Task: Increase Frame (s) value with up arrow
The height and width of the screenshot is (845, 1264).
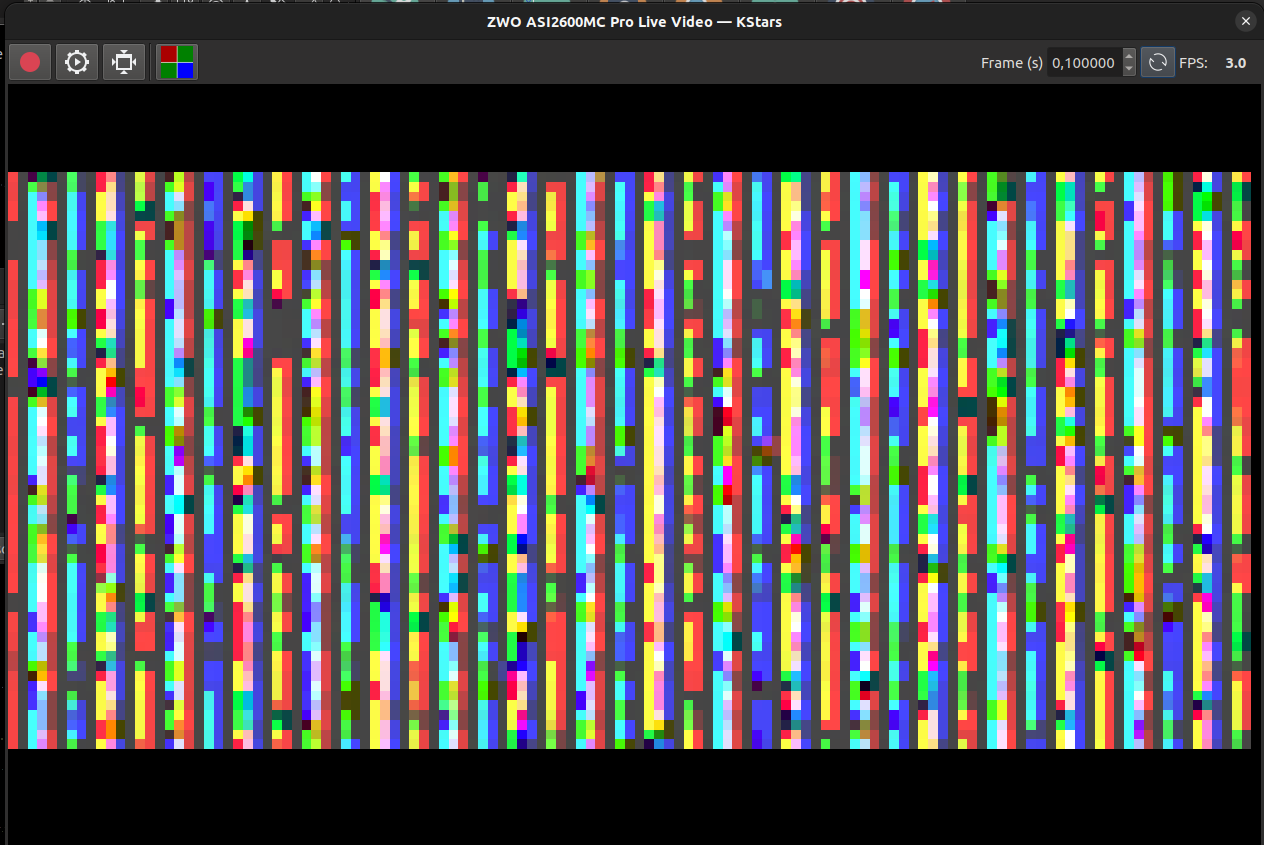Action: tap(1129, 55)
